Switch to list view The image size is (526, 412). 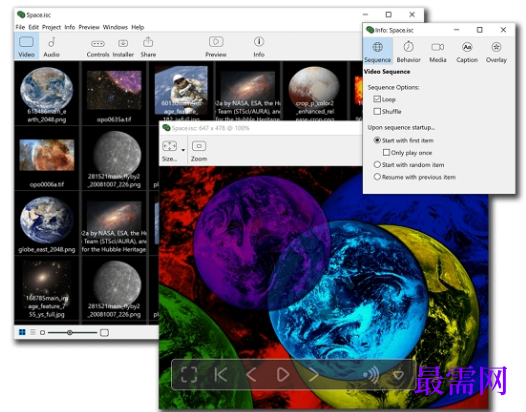click(33, 332)
